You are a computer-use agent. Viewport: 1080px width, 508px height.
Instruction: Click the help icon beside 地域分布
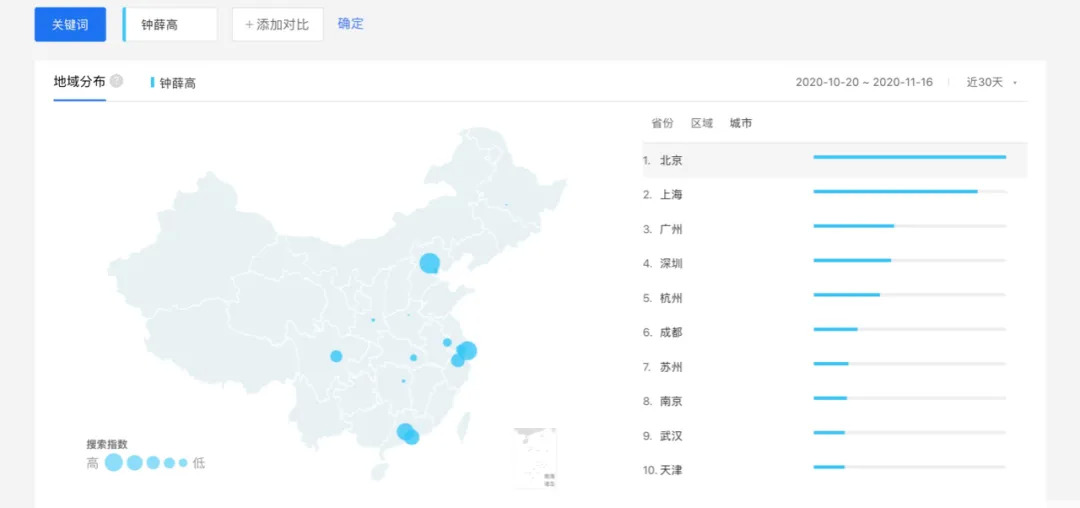click(x=117, y=81)
